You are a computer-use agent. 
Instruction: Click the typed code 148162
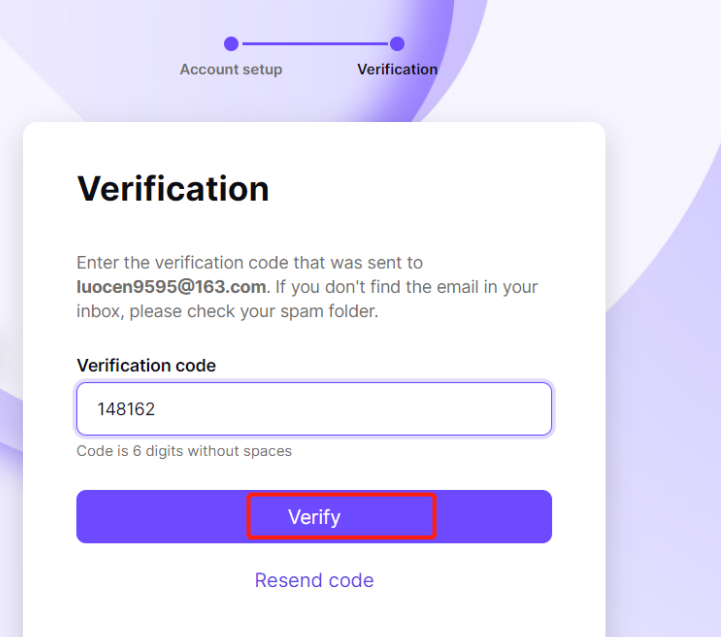(126, 409)
